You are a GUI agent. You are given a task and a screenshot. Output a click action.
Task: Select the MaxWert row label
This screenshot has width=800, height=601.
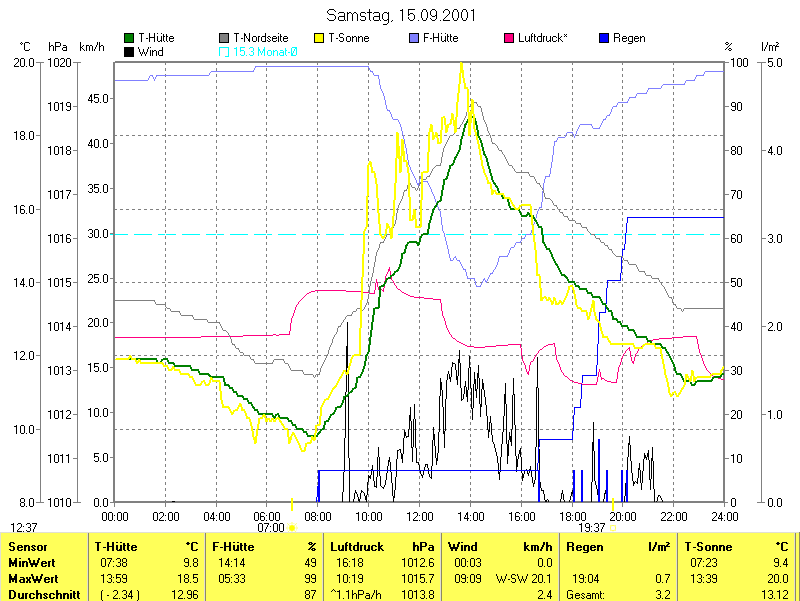tap(34, 579)
